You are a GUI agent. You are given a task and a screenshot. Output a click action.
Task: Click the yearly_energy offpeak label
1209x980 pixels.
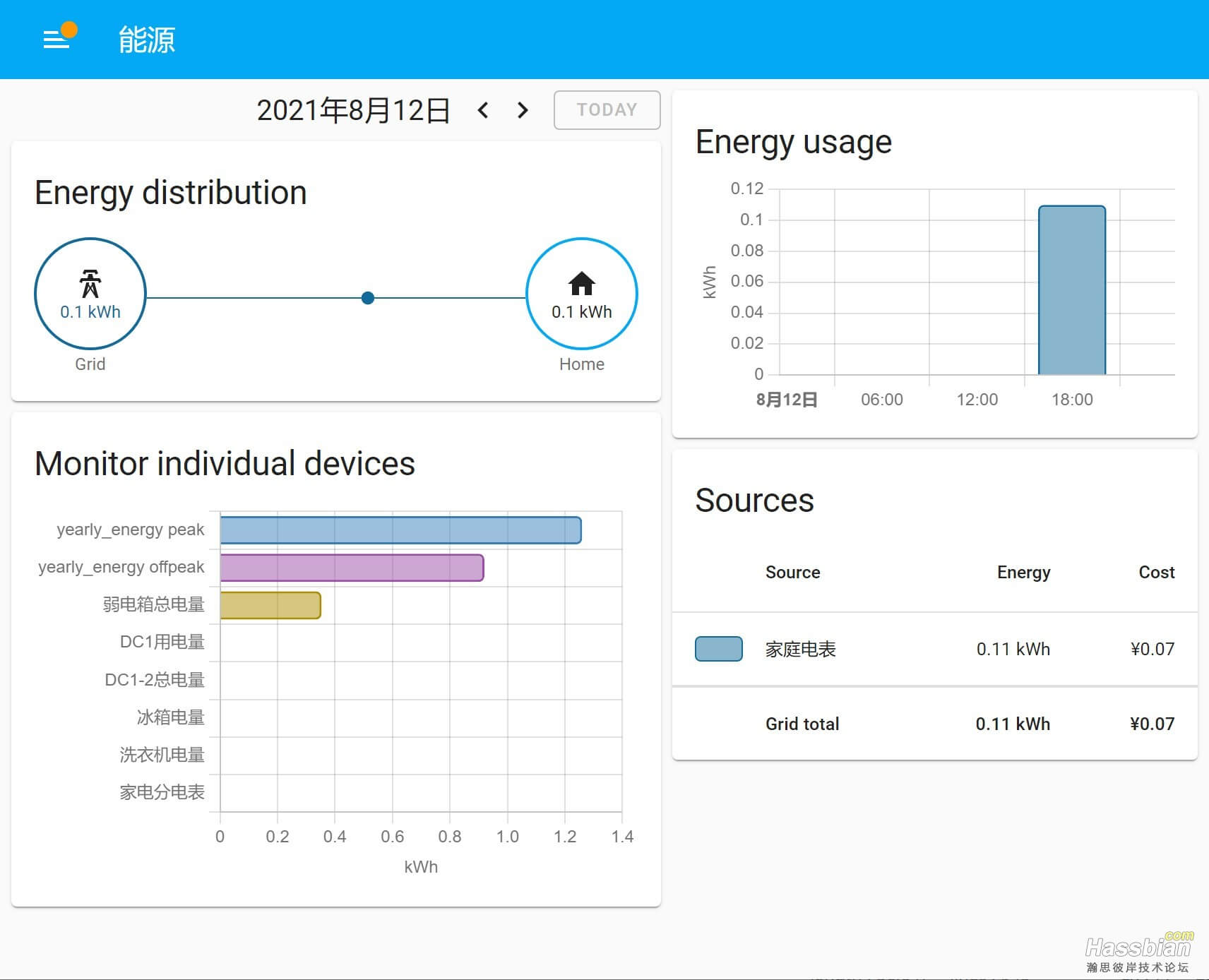pos(121,568)
